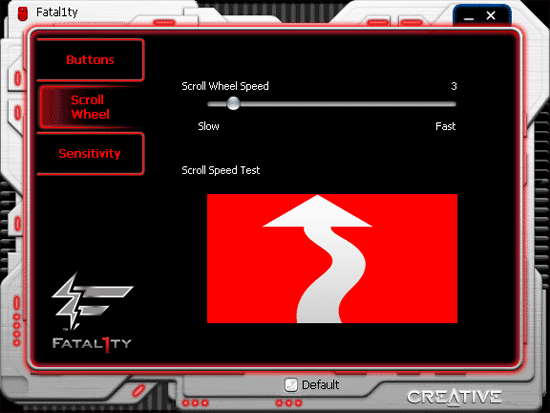Switch to the Sensitivity tab
550x413 pixels.
click(90, 154)
